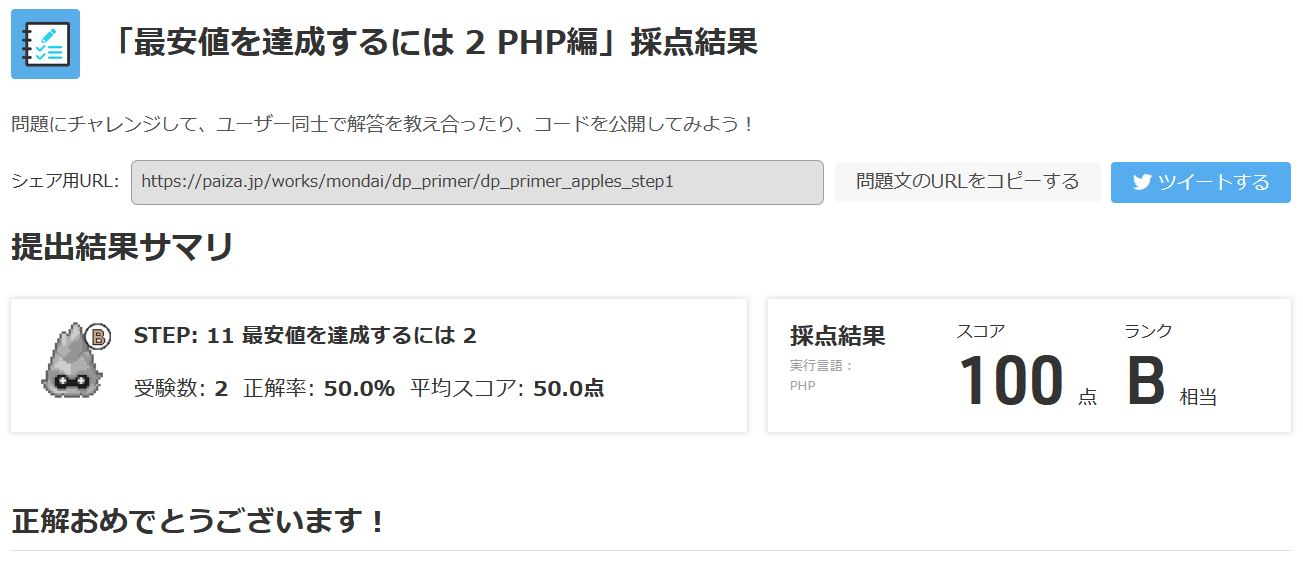This screenshot has width=1303, height=563.
Task: Click the 提出結果サマリ heading
Action: tap(122, 247)
